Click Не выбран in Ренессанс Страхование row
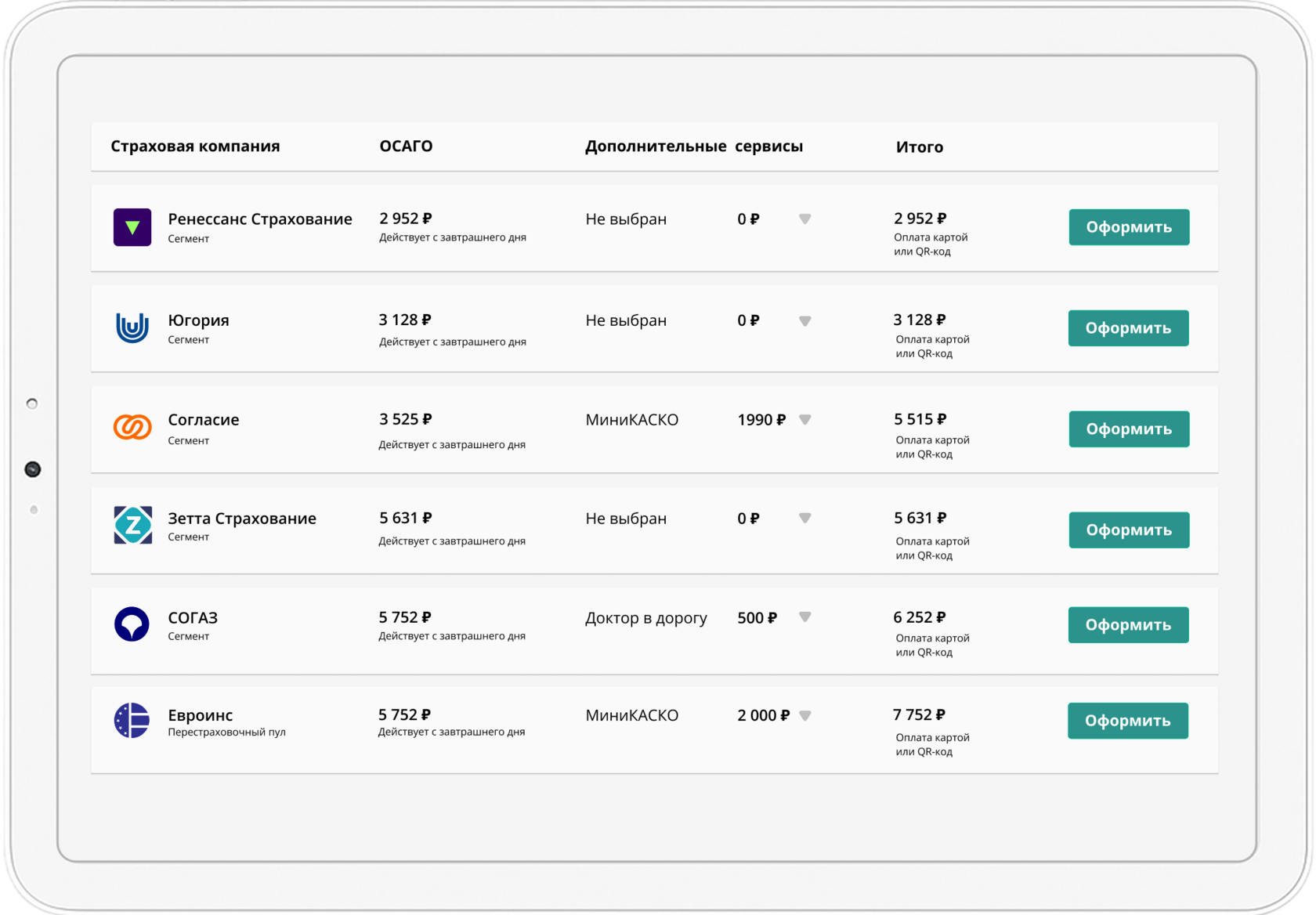This screenshot has height=915, width=1316. pyautogui.click(x=626, y=219)
